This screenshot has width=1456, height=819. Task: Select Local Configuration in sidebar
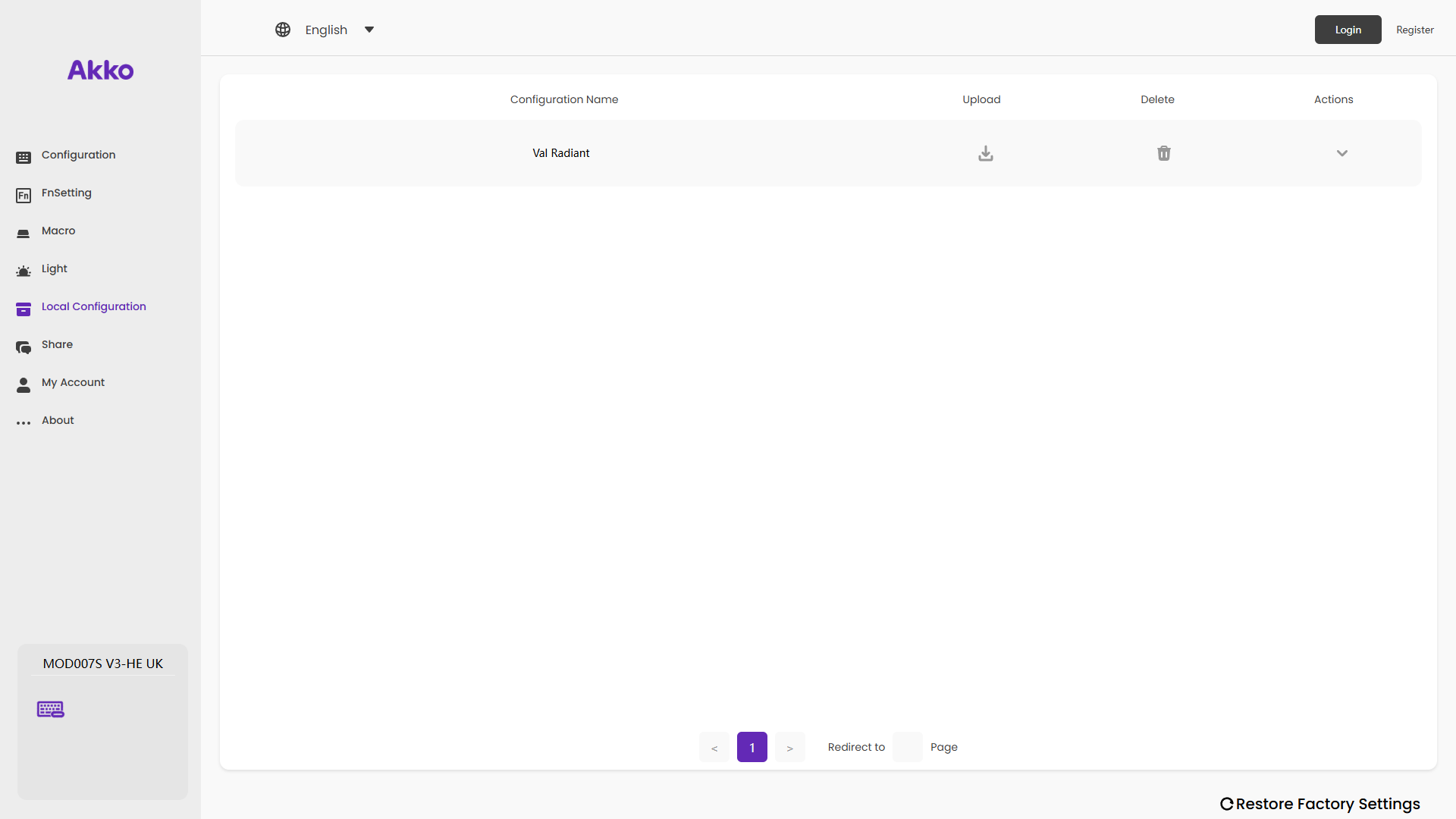[x=93, y=306]
